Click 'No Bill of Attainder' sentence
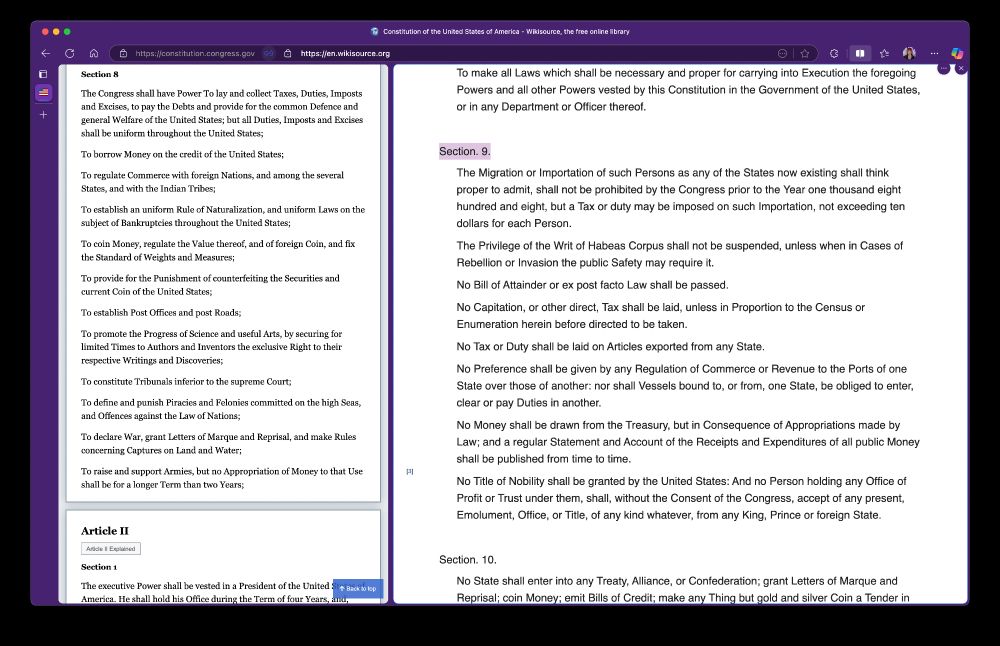Image resolution: width=1000 pixels, height=646 pixels. (x=592, y=285)
